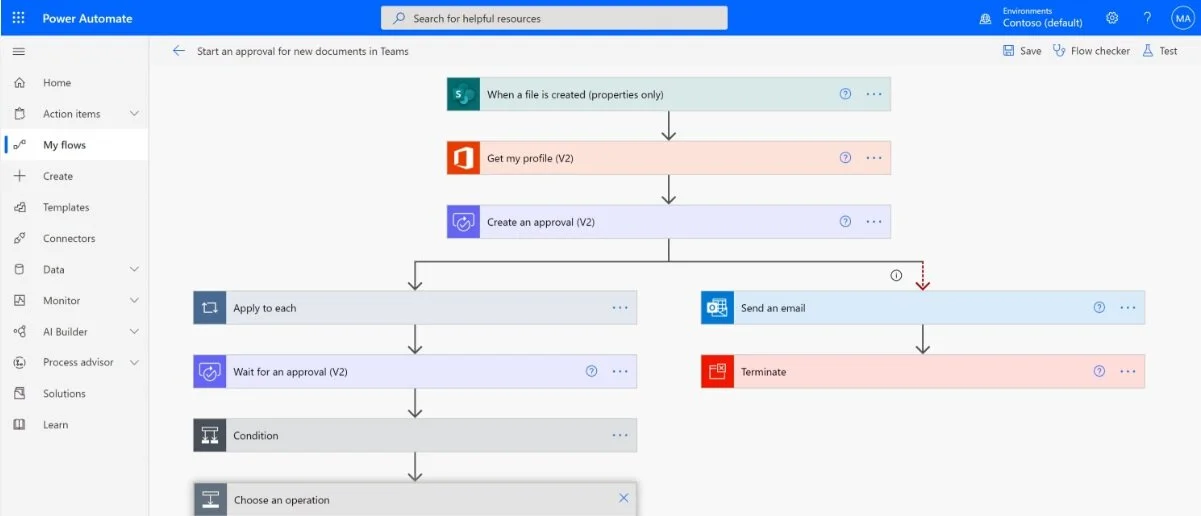The width and height of the screenshot is (1201, 516).
Task: Click the Save button
Action: pyautogui.click(x=1022, y=51)
